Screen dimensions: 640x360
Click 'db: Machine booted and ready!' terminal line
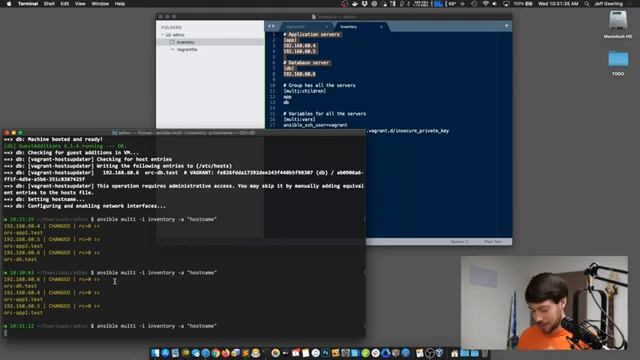[x=53, y=139]
